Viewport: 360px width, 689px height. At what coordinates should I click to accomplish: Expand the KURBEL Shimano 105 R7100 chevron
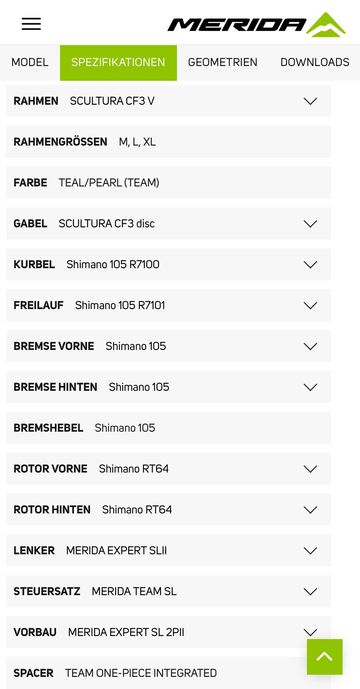(310, 265)
